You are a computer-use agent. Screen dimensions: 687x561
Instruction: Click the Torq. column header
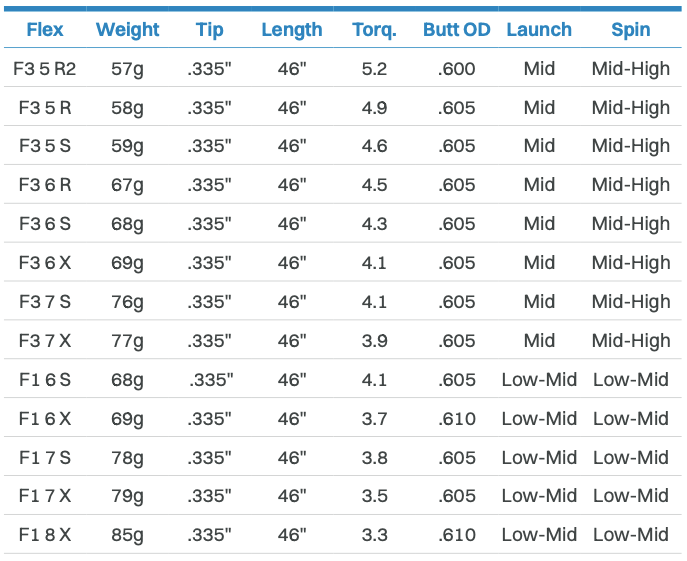[x=375, y=30]
